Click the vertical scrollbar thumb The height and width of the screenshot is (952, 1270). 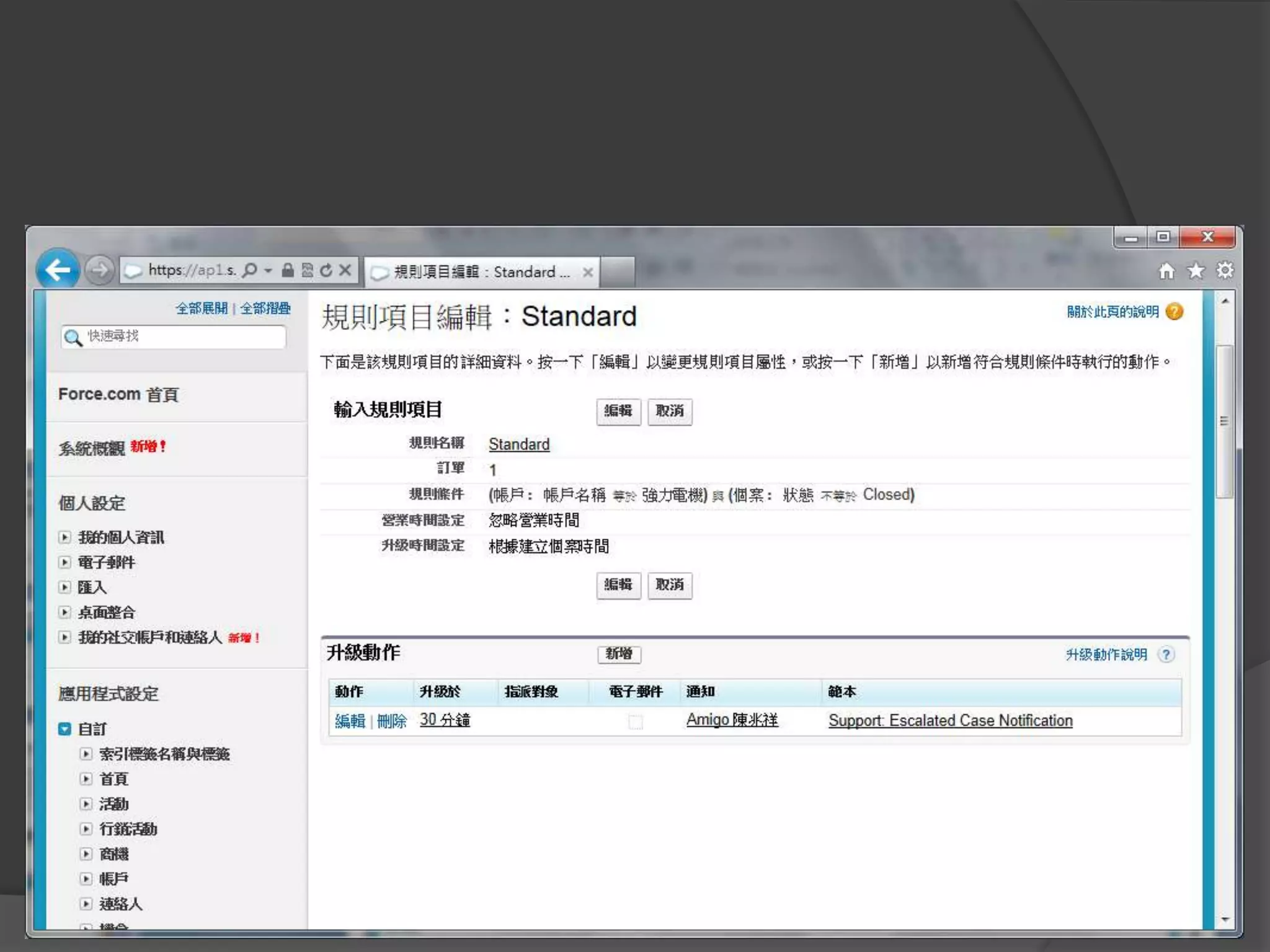coord(1224,421)
